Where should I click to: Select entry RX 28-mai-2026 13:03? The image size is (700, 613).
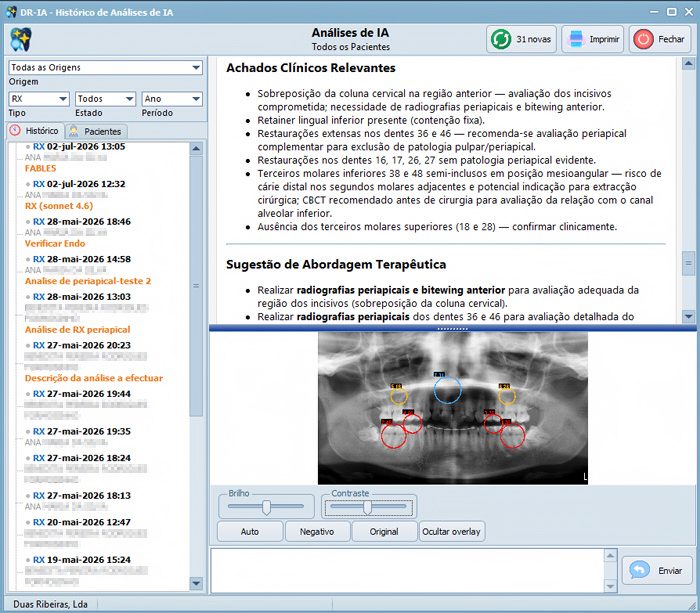[x=82, y=296]
